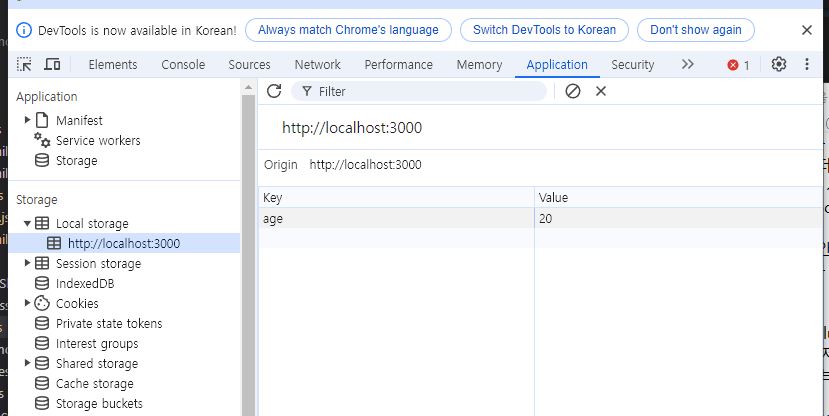Clear all storage entries icon

[x=573, y=91]
